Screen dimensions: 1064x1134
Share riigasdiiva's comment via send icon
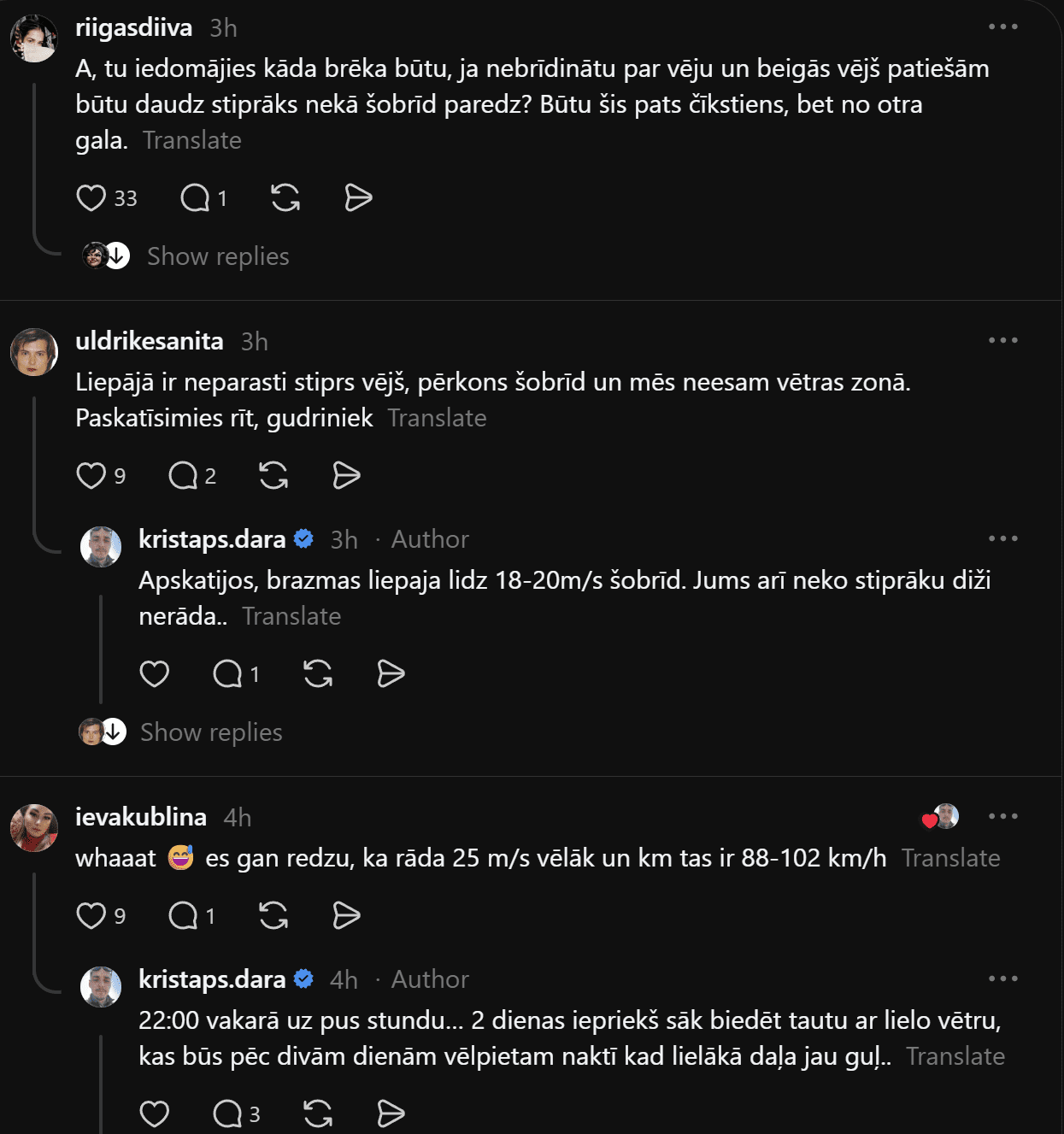coord(358,198)
